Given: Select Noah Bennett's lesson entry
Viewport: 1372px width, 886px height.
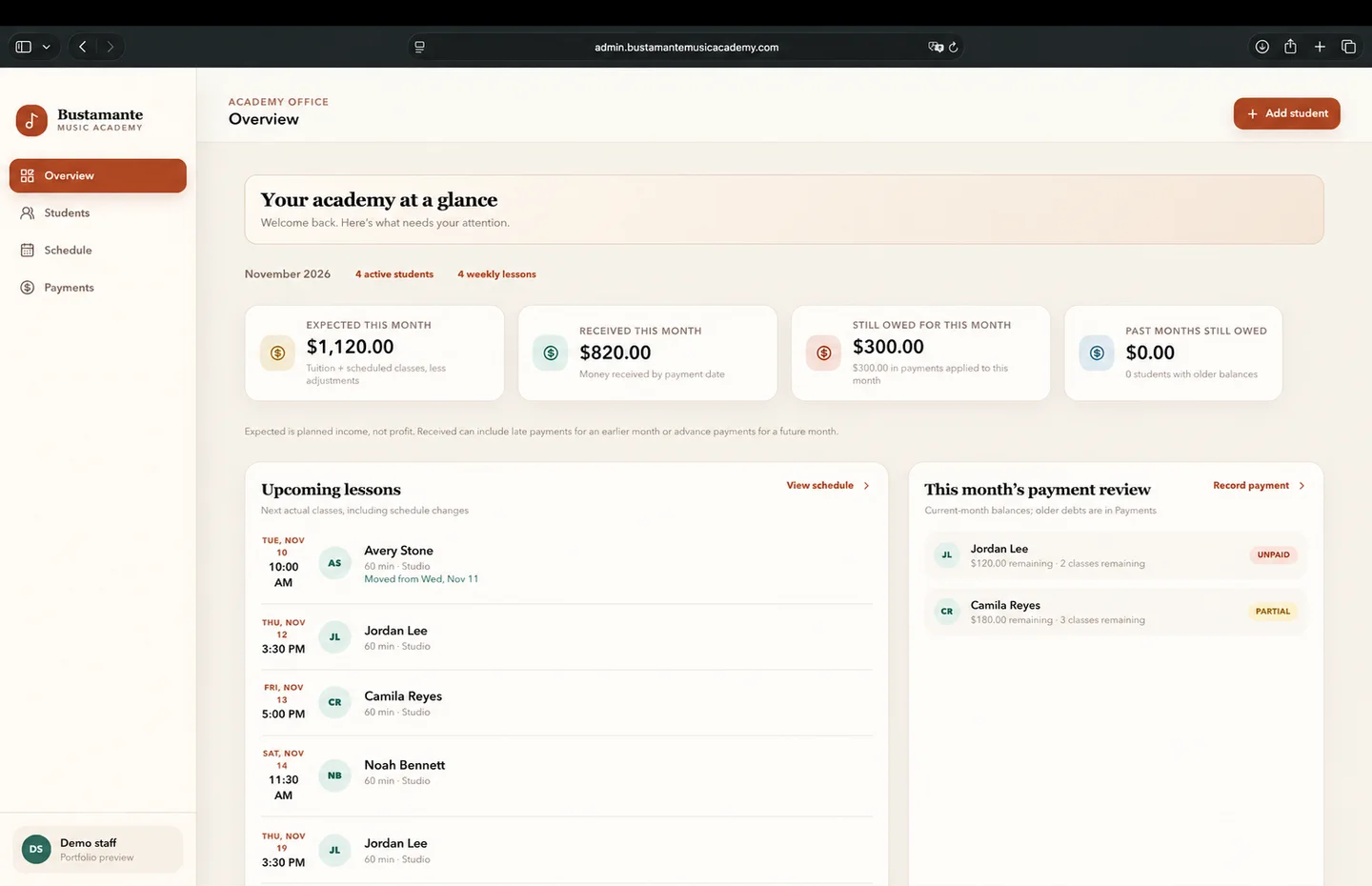Looking at the screenshot, I should tap(567, 775).
